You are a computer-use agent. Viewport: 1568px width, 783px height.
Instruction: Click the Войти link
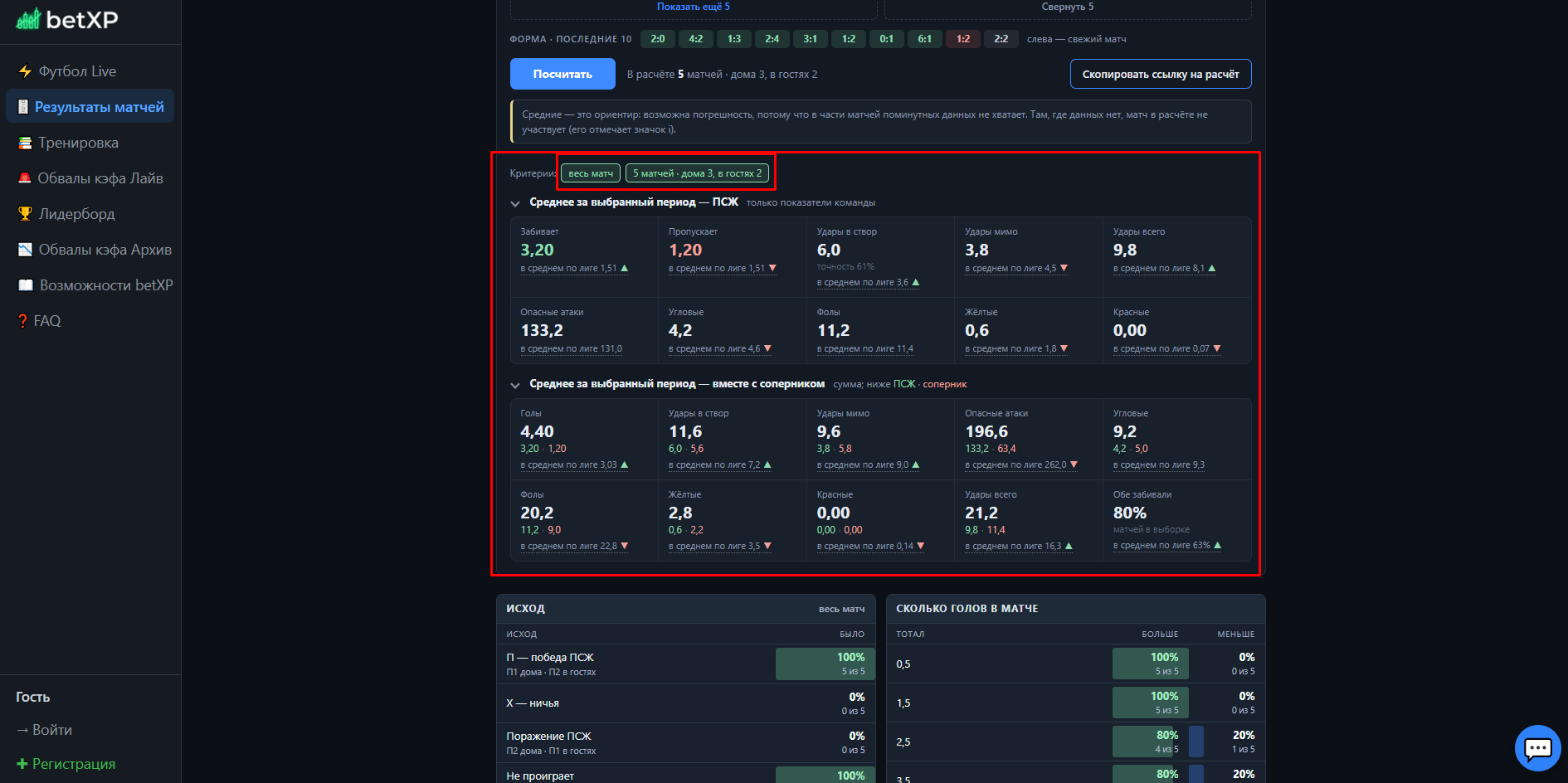[44, 730]
